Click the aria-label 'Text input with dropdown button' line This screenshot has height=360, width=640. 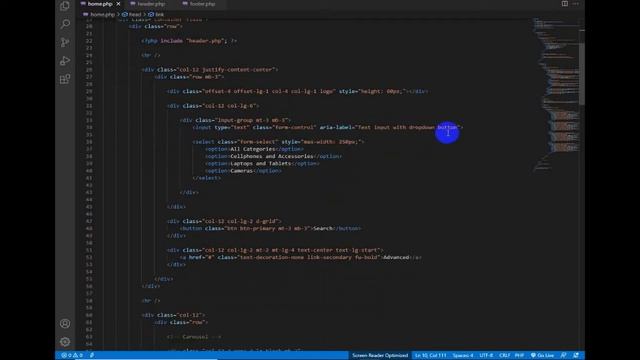(328, 128)
